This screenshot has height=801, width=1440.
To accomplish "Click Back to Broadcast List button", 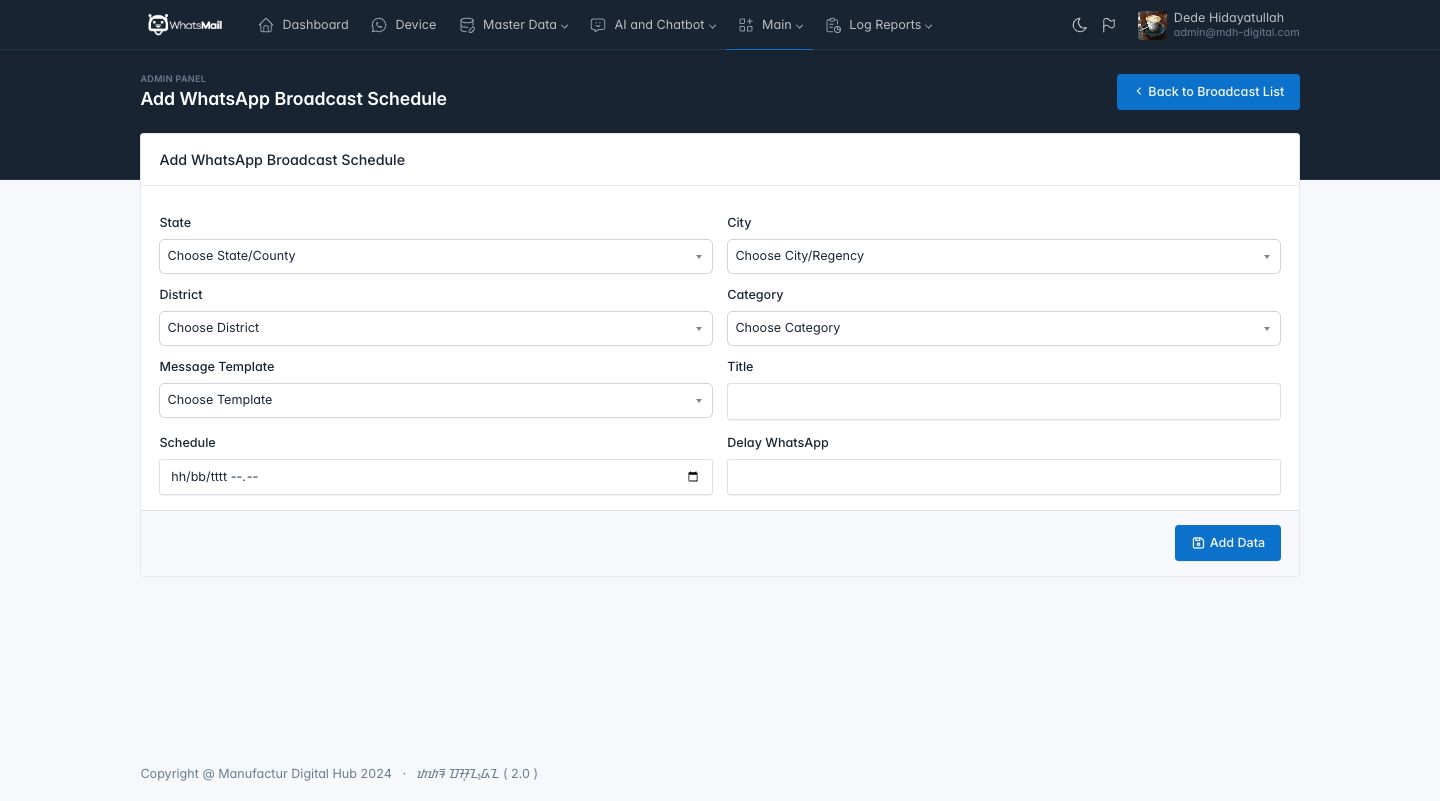I will (1208, 92).
